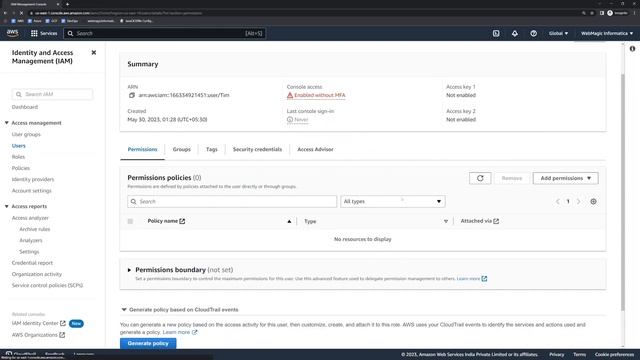Screen dimensions: 640x360
Task: Open Roles in sidebar
Action: [18, 157]
